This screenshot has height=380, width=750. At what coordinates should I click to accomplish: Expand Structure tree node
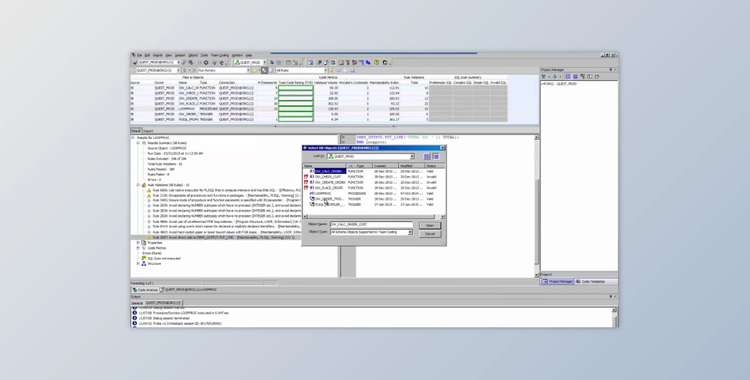tap(138, 264)
